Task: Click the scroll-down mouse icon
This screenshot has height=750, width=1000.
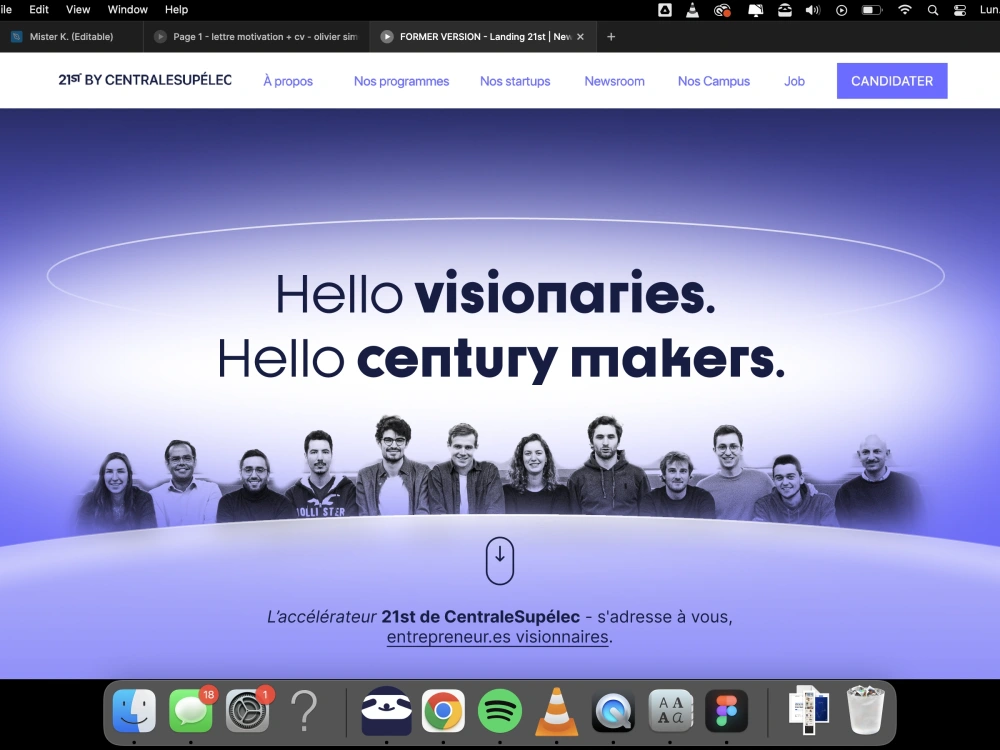Action: tap(500, 561)
